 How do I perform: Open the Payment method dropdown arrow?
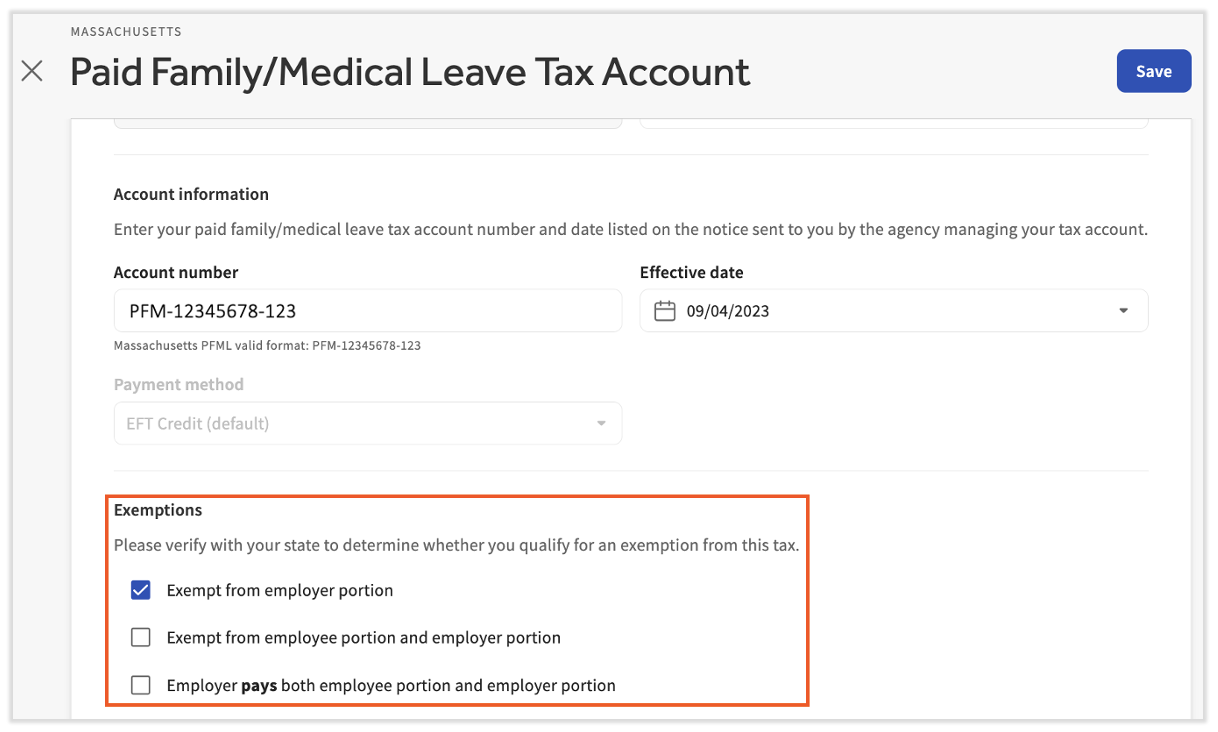pos(601,423)
